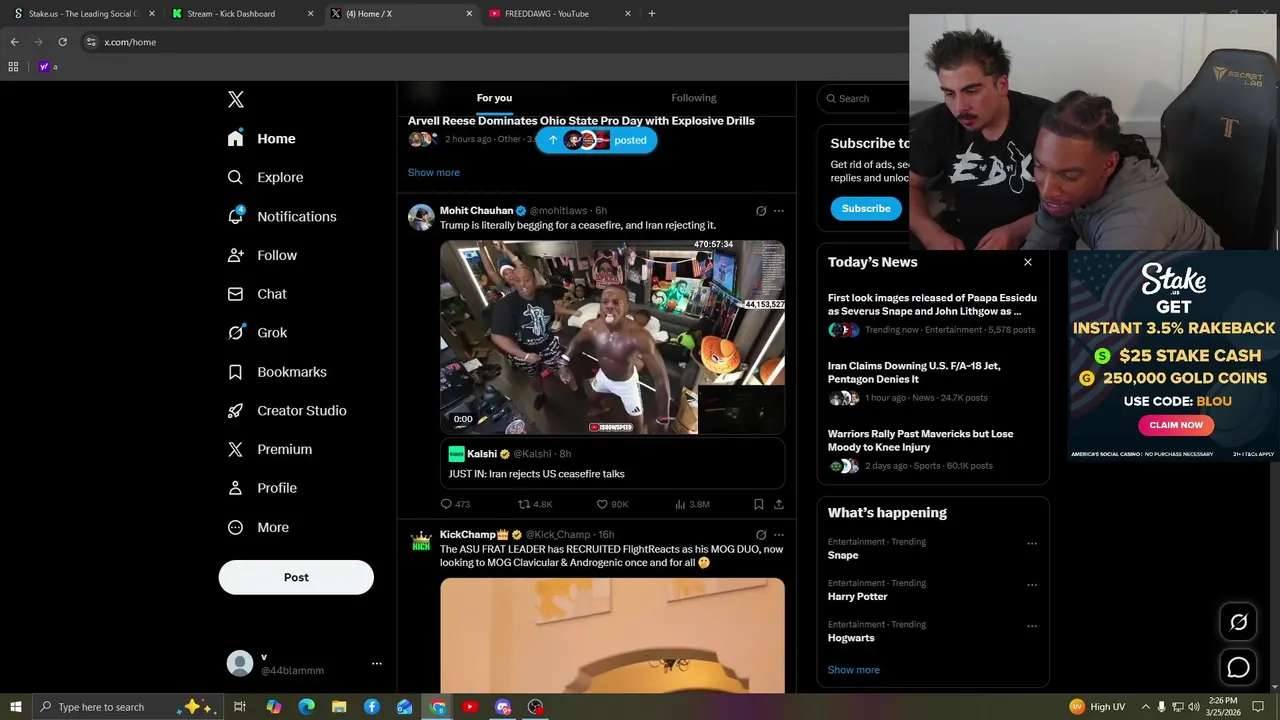Viewport: 1280px width, 720px height.
Task: Click the Subscribe button
Action: point(866,208)
